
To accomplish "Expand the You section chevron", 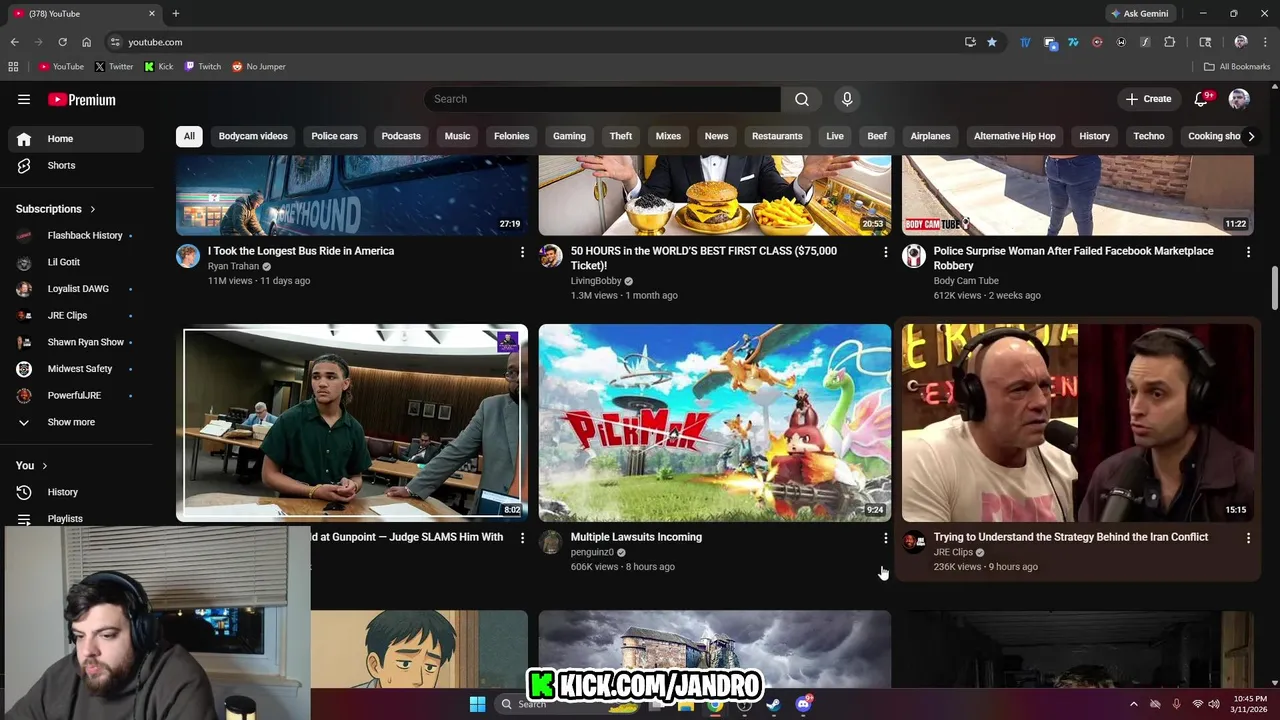I will (44, 466).
